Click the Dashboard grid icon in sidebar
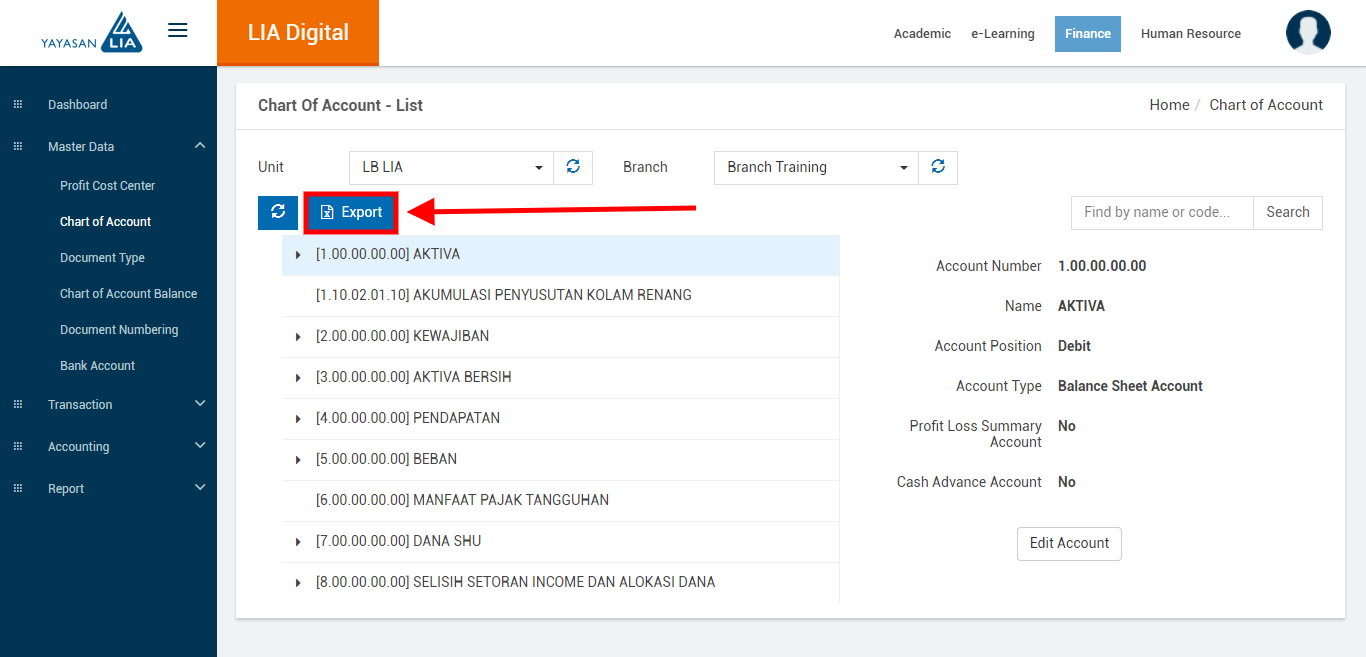The image size is (1366, 657). pyautogui.click(x=17, y=105)
